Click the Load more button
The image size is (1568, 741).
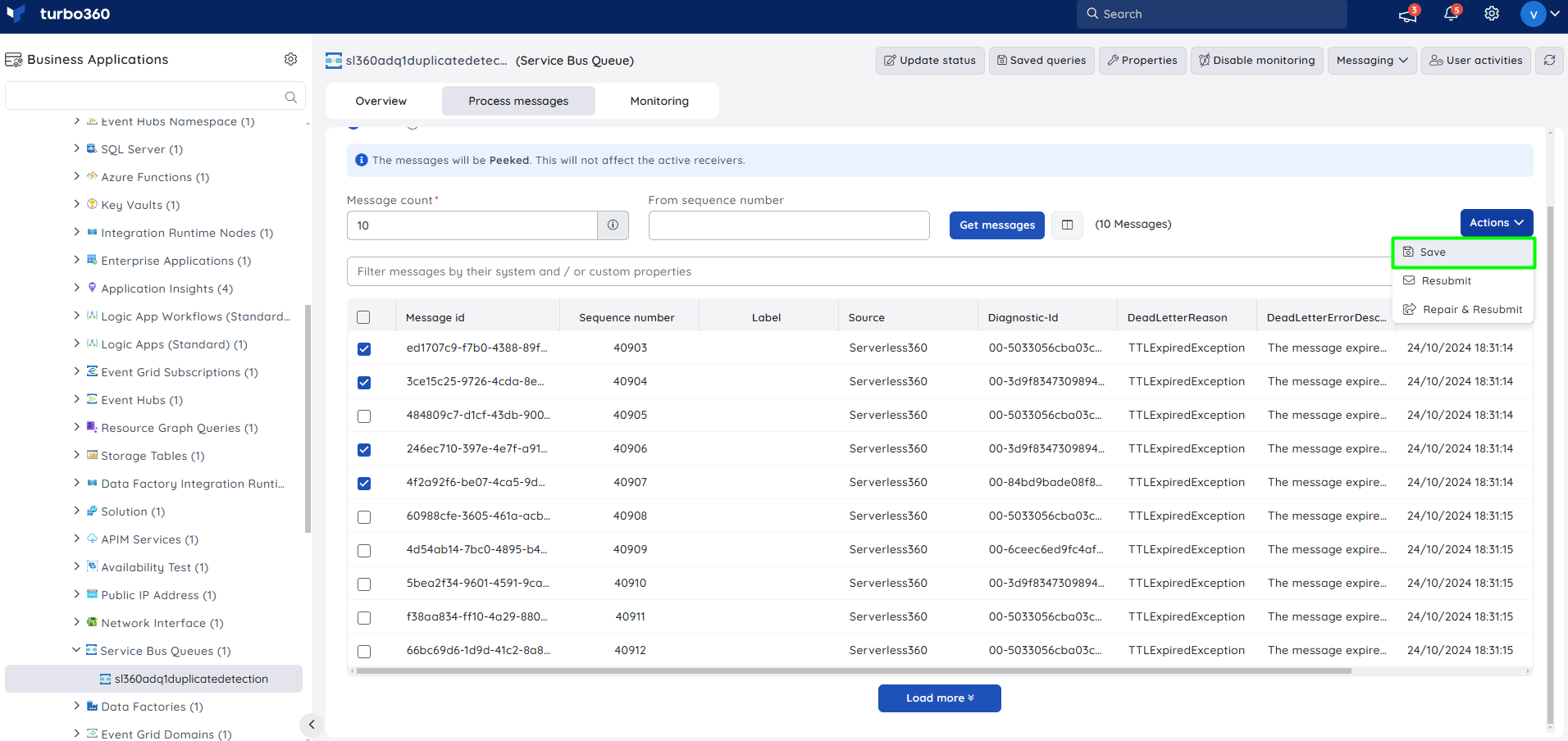[x=940, y=698]
